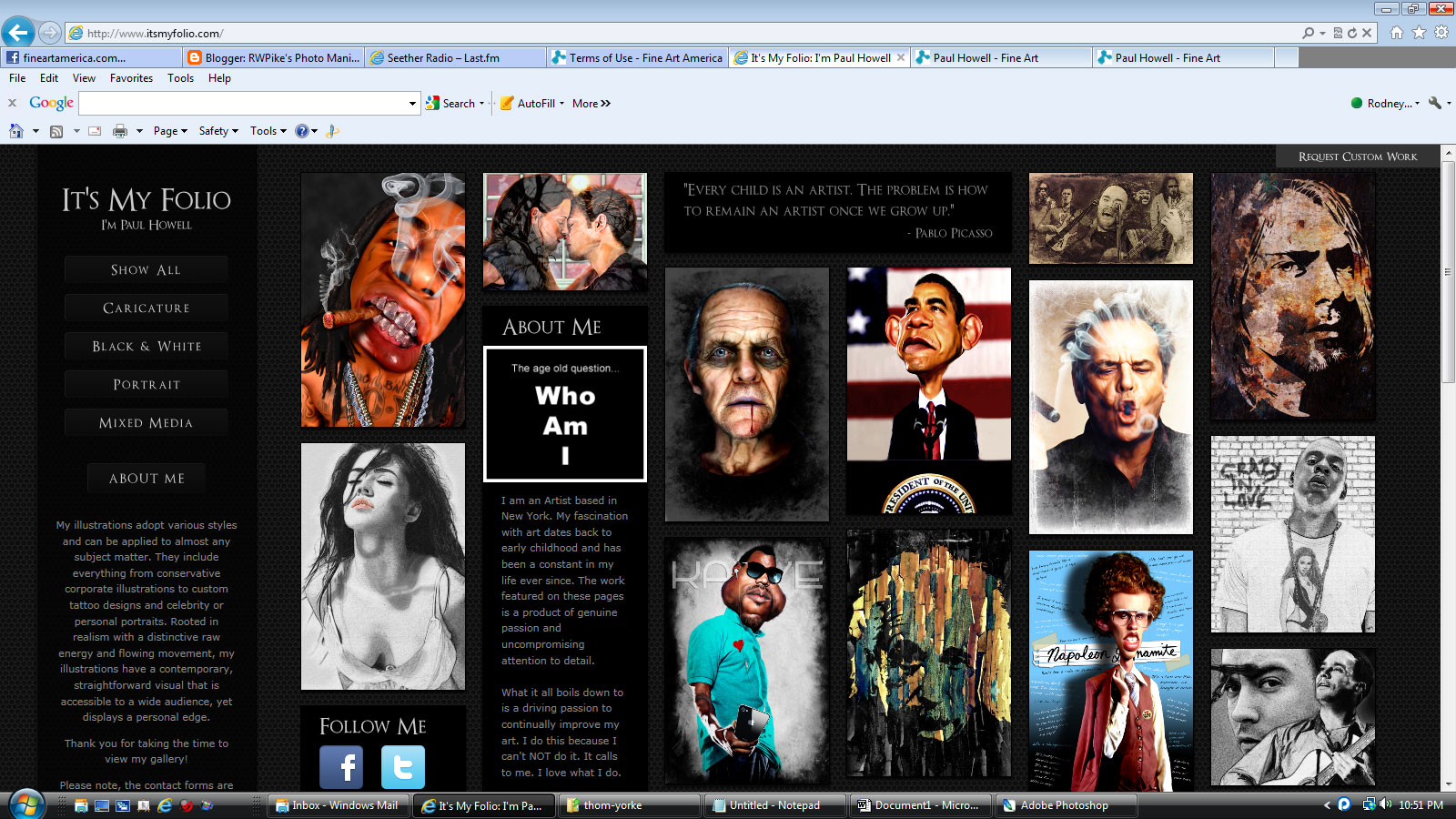
Task: Switch to Terms of Use Fine Art America tab
Action: [x=637, y=57]
